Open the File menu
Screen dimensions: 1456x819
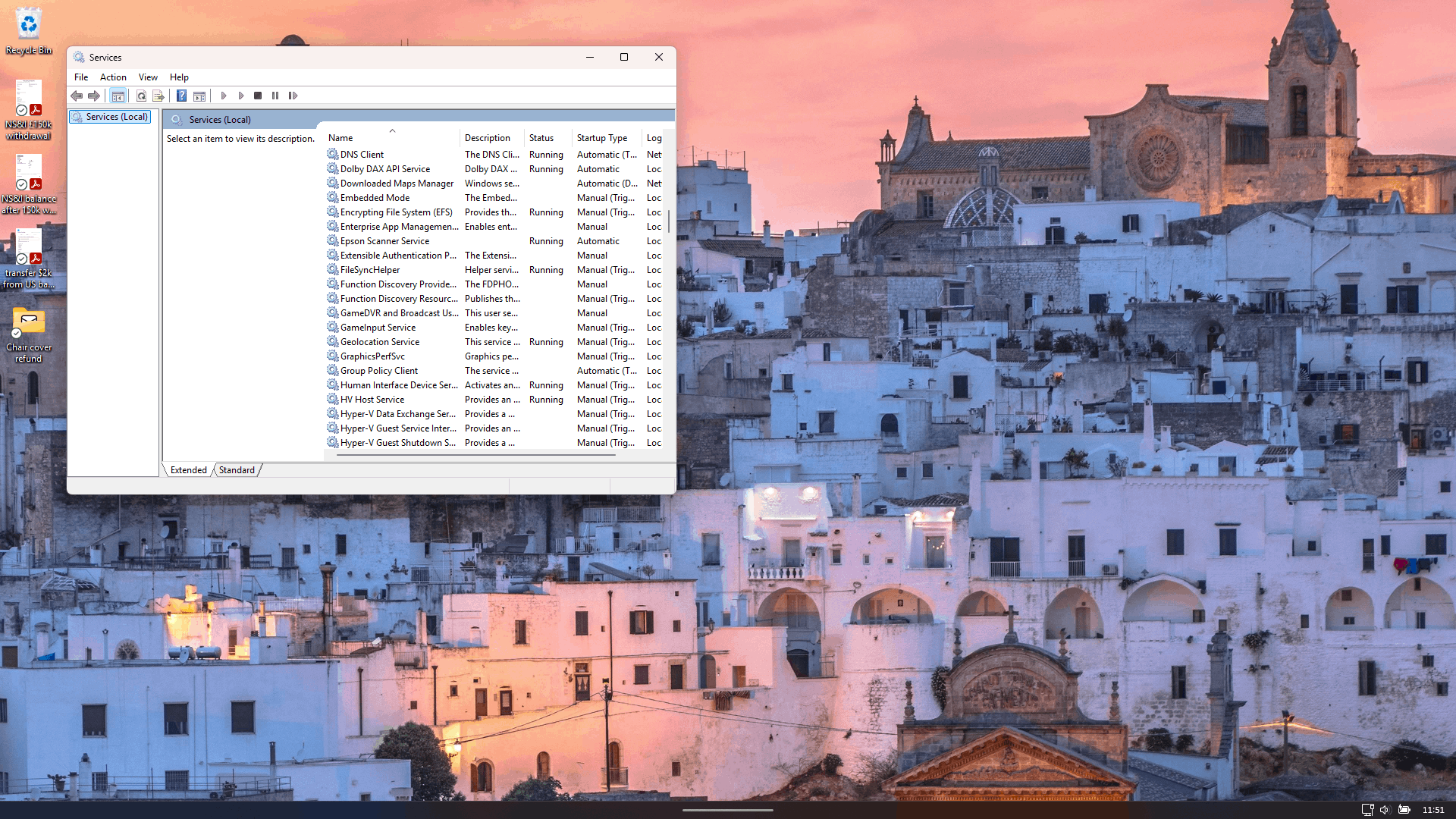pyautogui.click(x=81, y=77)
